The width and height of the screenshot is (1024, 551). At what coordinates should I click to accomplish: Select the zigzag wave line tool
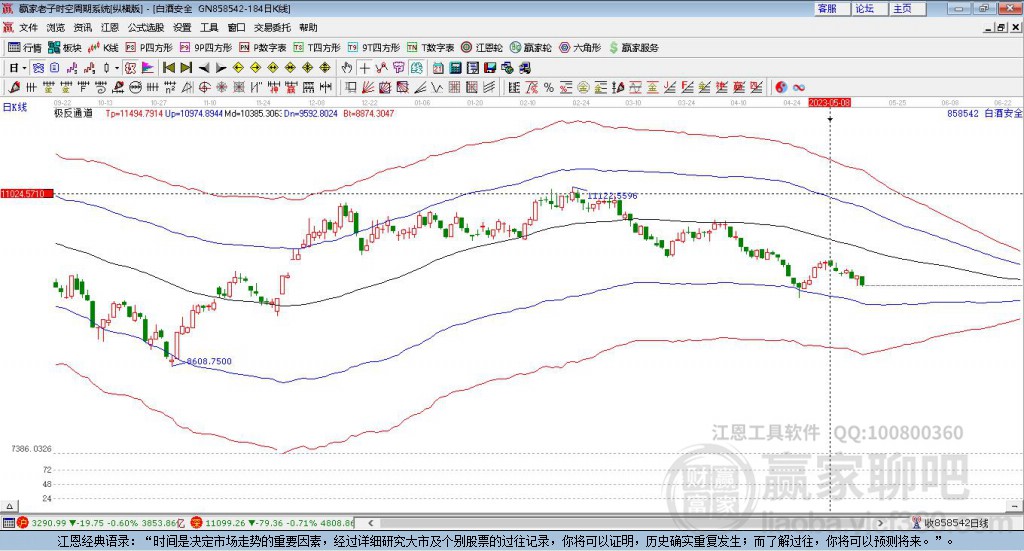[x=436, y=87]
